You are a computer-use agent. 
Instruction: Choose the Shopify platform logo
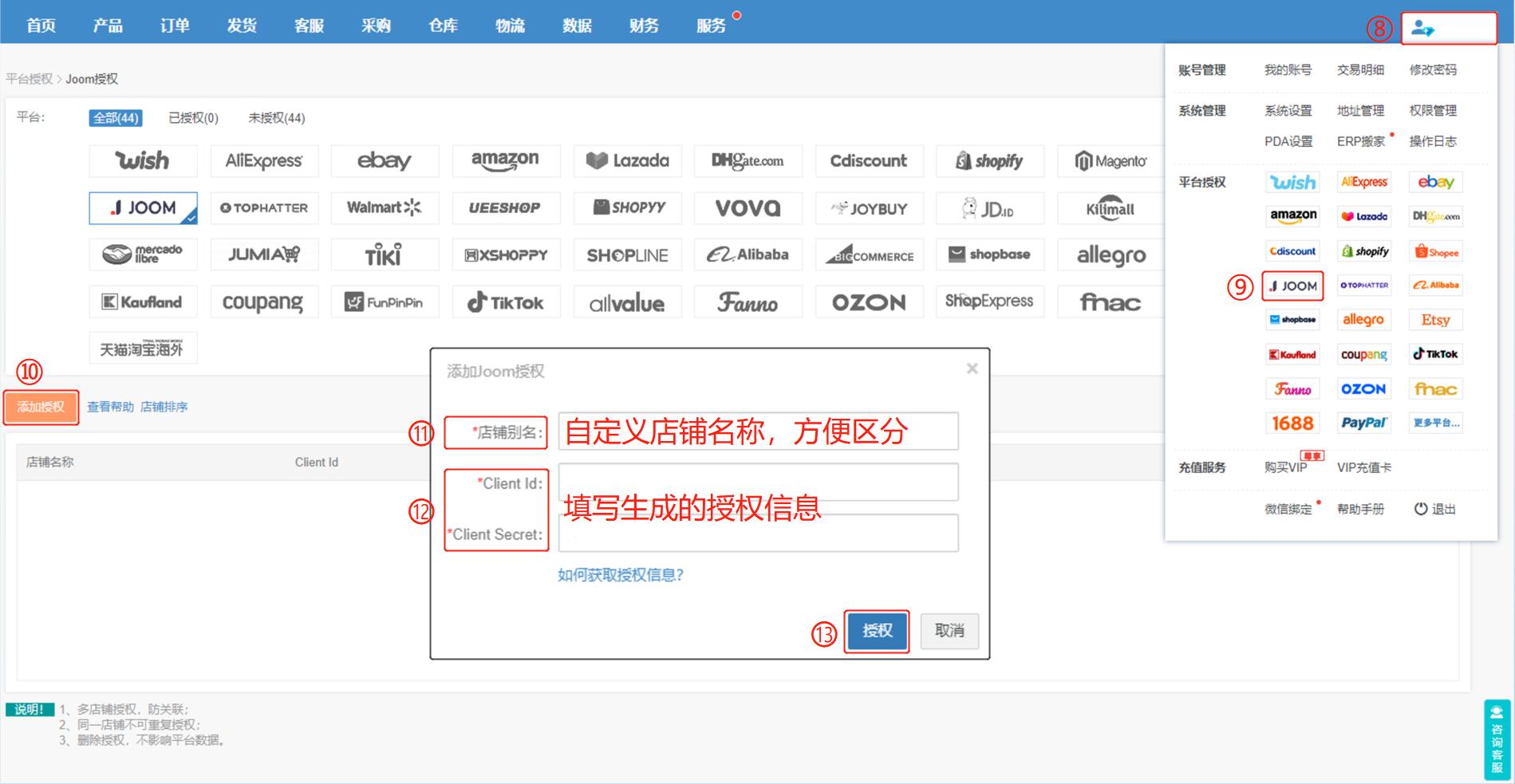990,161
